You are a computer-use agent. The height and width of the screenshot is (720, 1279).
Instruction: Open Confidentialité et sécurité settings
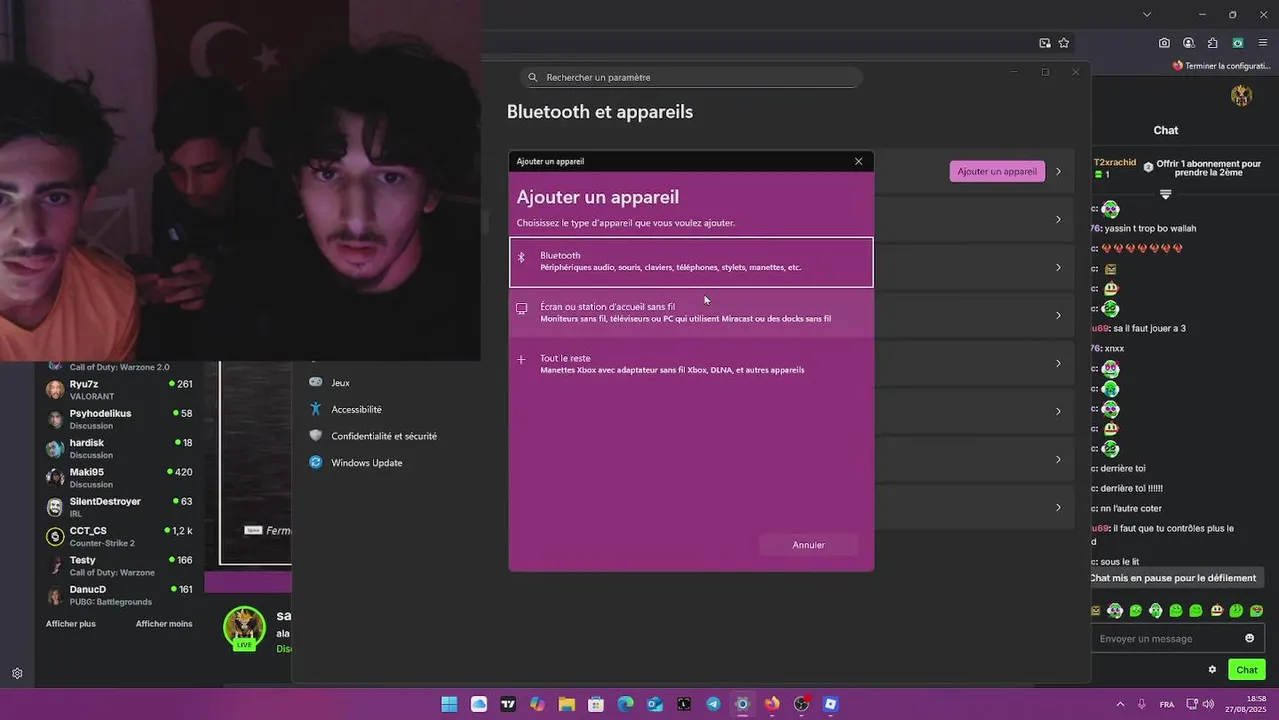(x=385, y=436)
